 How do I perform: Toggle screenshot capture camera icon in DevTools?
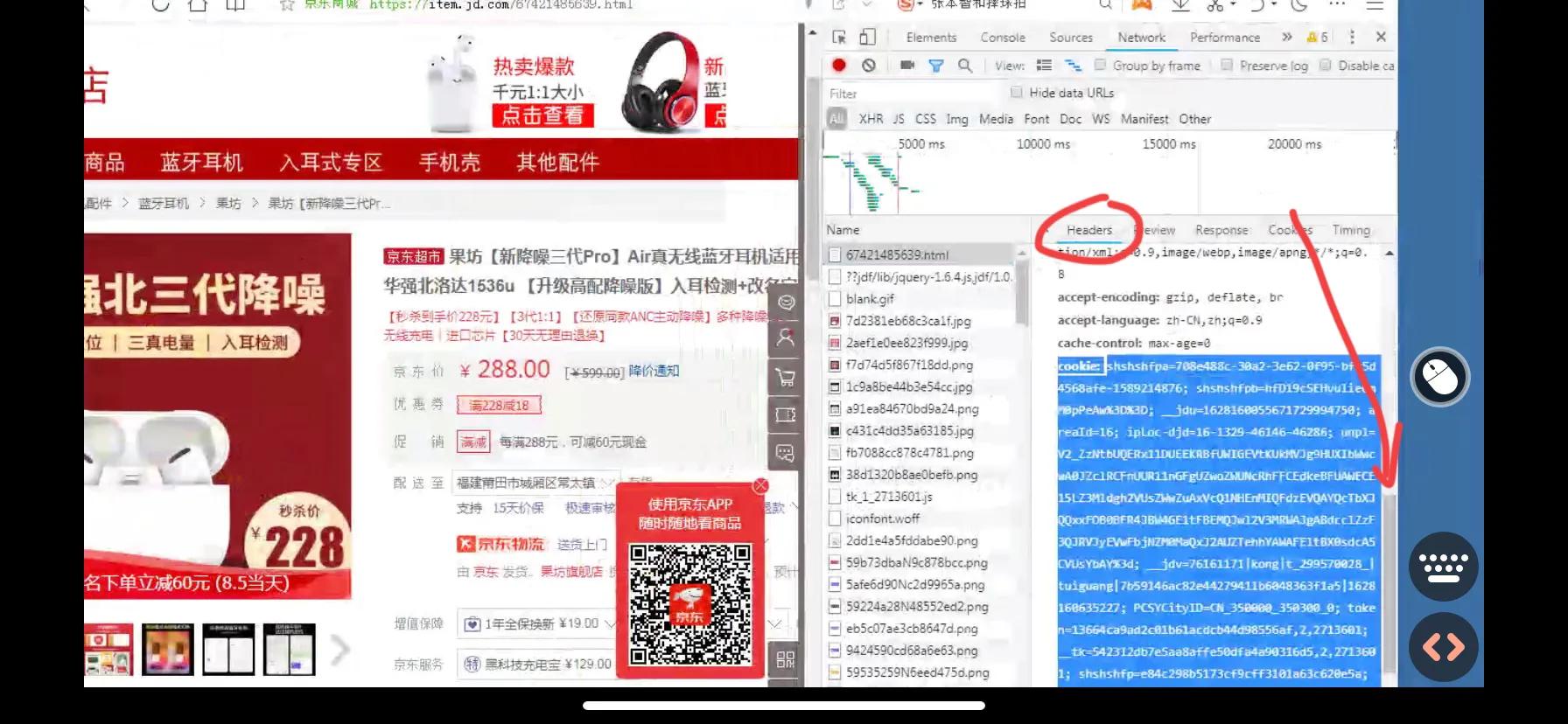click(906, 65)
